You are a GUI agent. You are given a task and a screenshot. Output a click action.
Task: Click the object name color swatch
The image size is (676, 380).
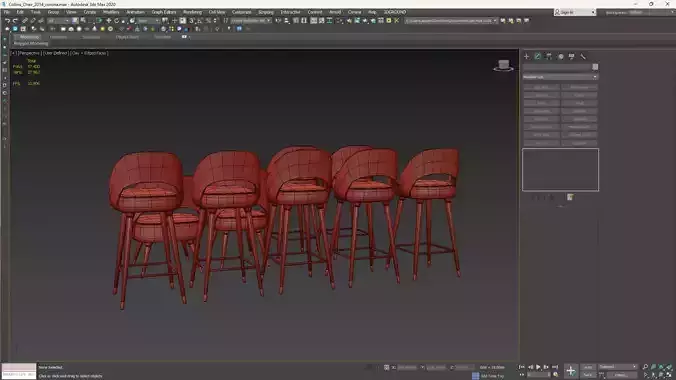595,67
